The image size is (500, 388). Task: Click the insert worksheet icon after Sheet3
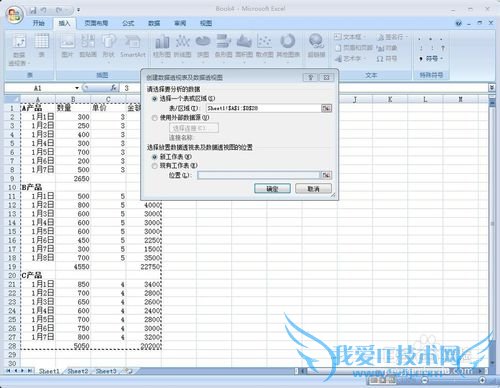coord(129,370)
